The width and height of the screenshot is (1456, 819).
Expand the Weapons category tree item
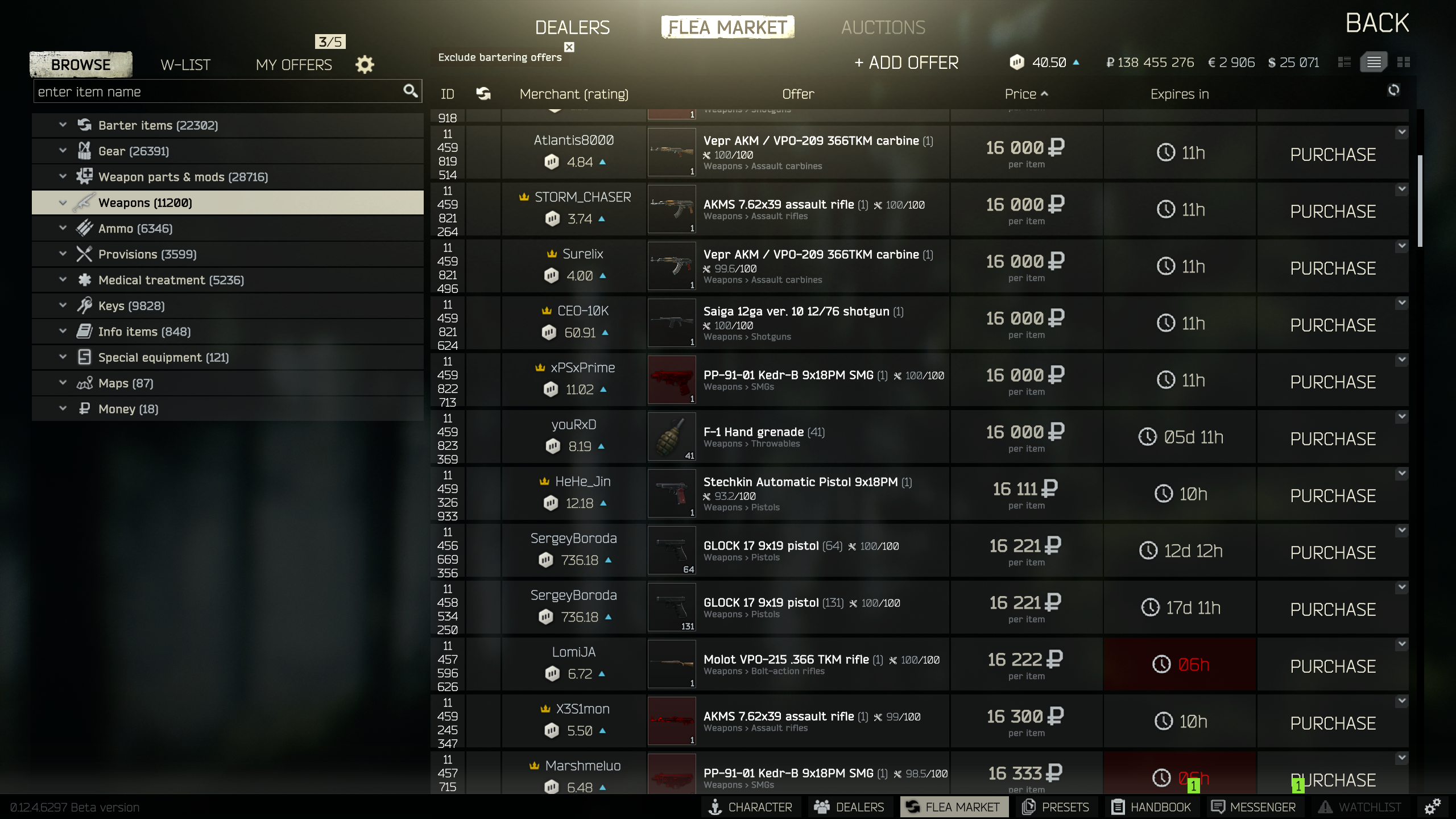coord(62,202)
